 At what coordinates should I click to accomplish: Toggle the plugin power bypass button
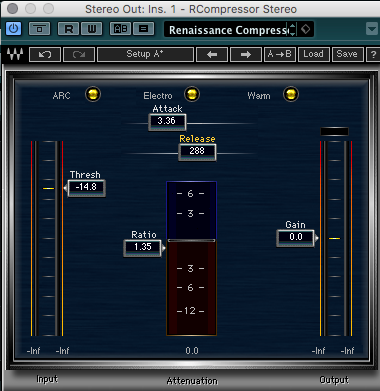pyautogui.click(x=14, y=29)
